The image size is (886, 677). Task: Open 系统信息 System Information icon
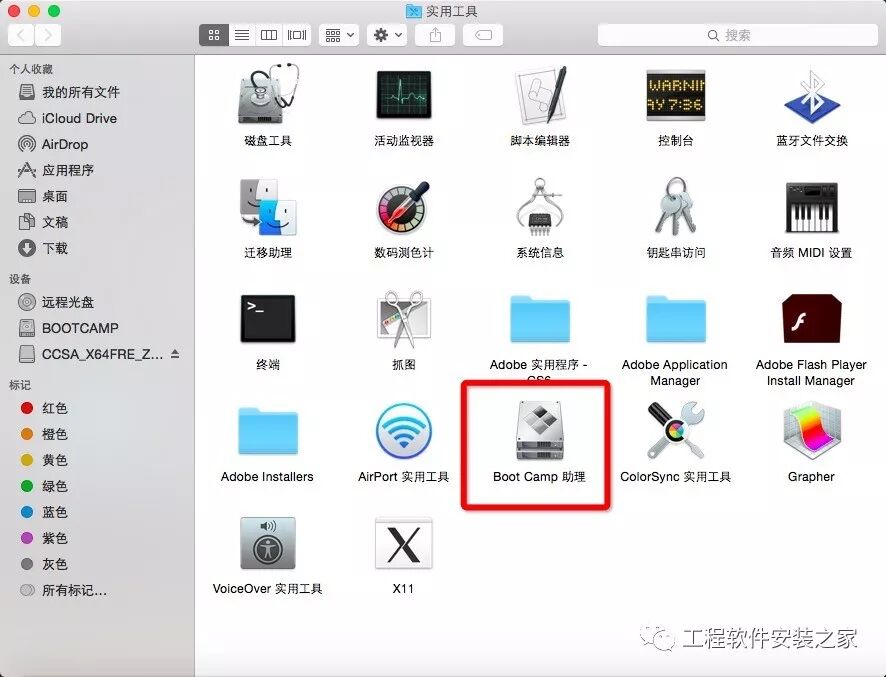(540, 207)
